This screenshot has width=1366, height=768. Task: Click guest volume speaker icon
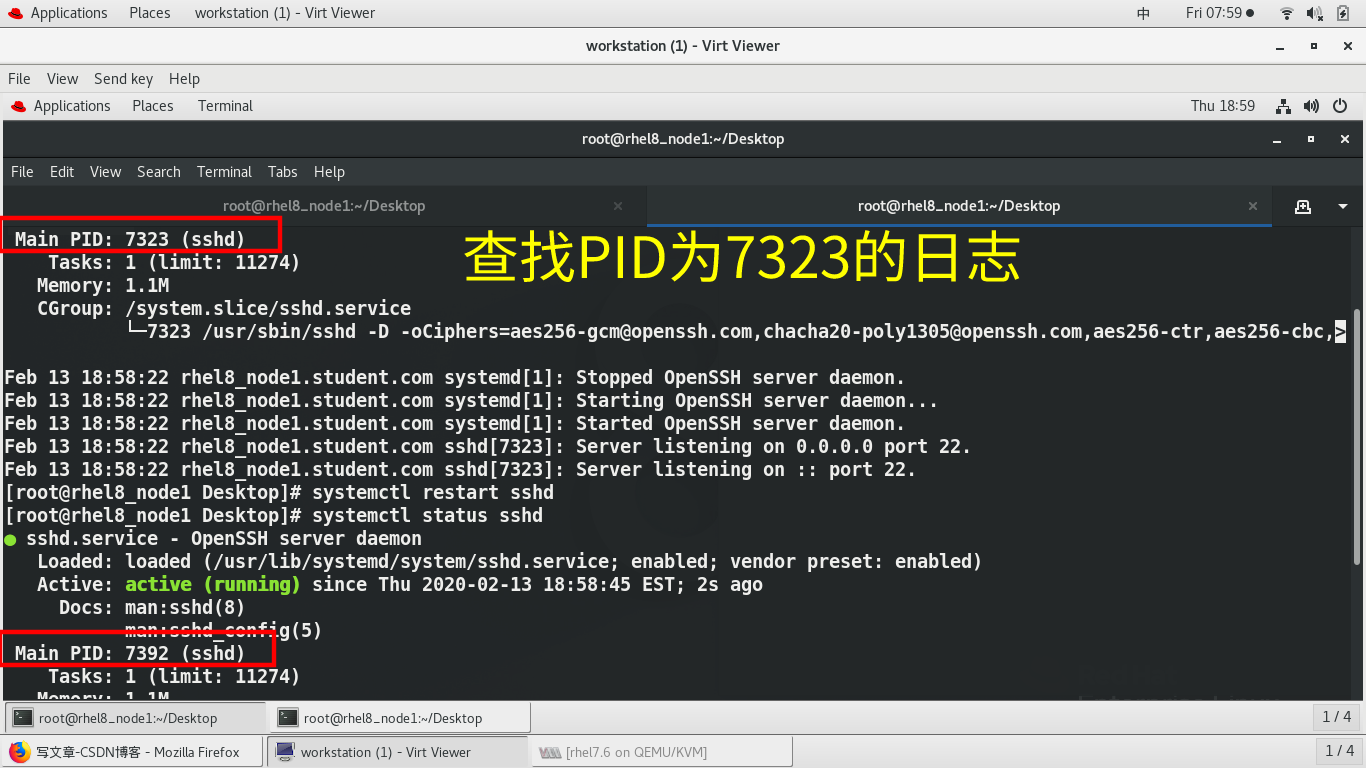click(1312, 106)
